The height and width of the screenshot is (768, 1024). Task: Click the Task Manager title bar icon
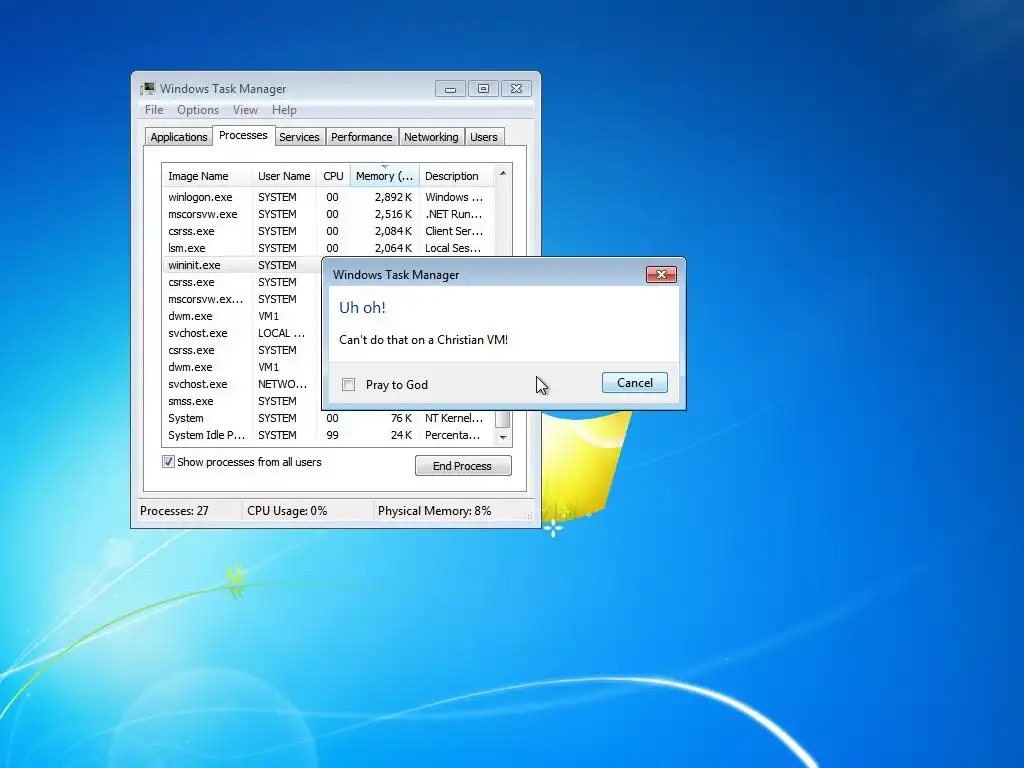pos(148,88)
